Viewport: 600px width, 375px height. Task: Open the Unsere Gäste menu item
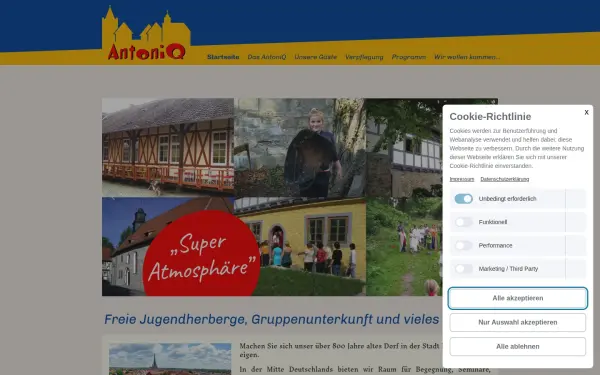click(x=316, y=57)
